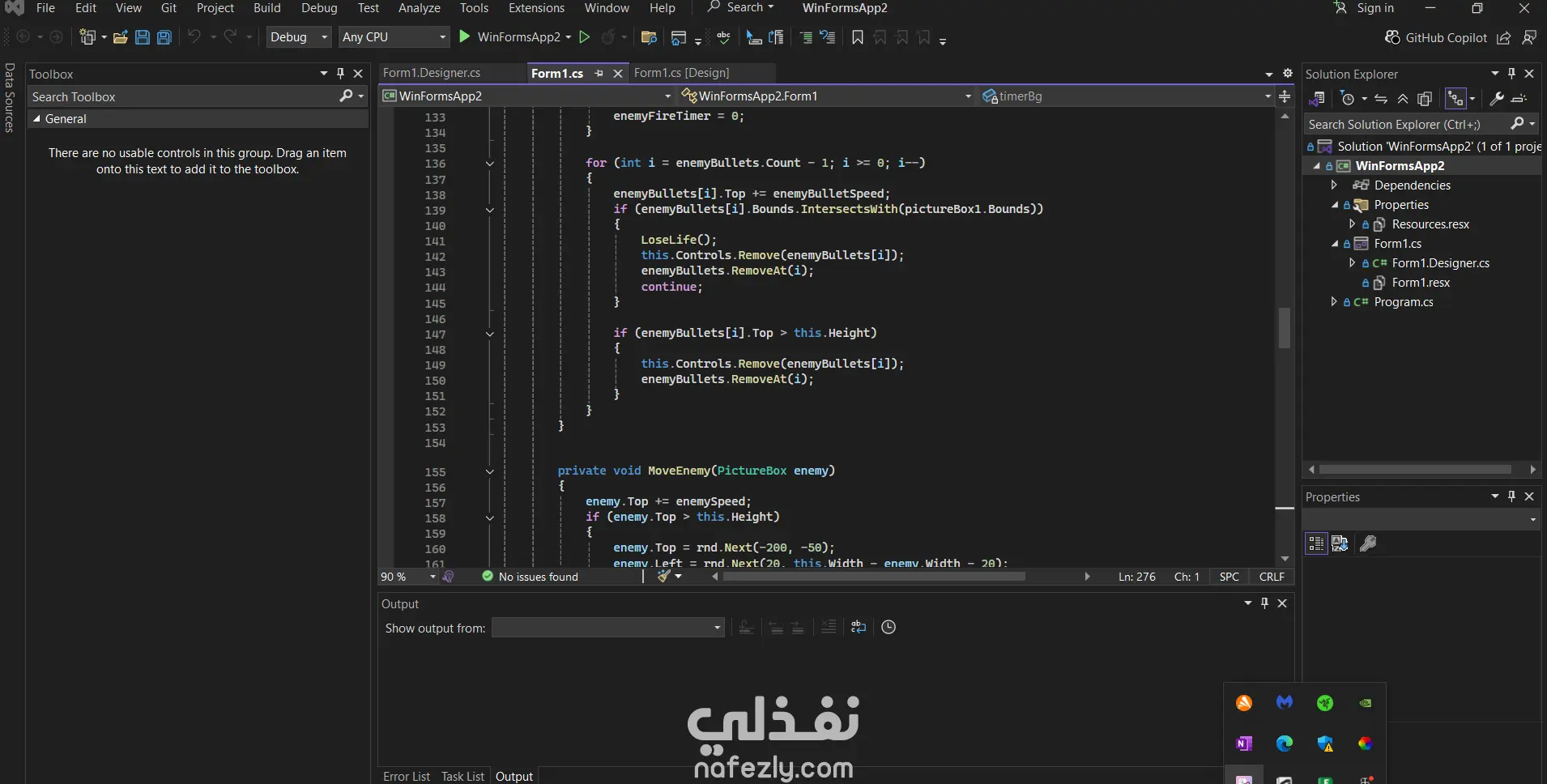Toggle auto-hide pin on Solution Explorer panel

(1511, 73)
